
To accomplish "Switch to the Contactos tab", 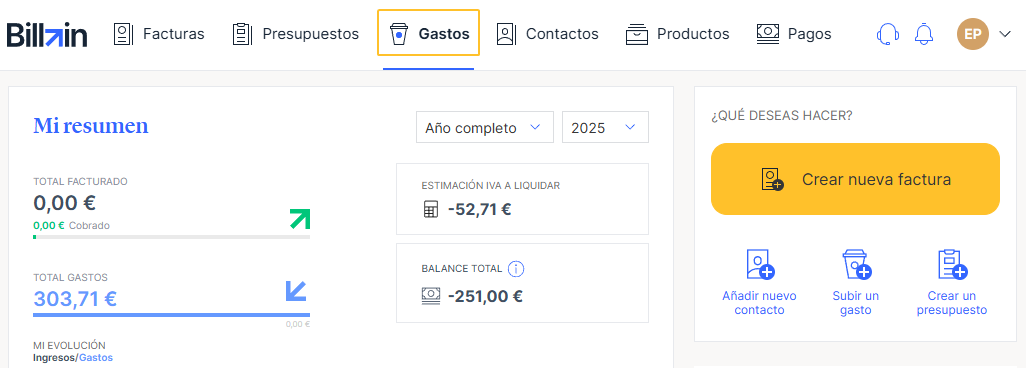I will pos(547,33).
